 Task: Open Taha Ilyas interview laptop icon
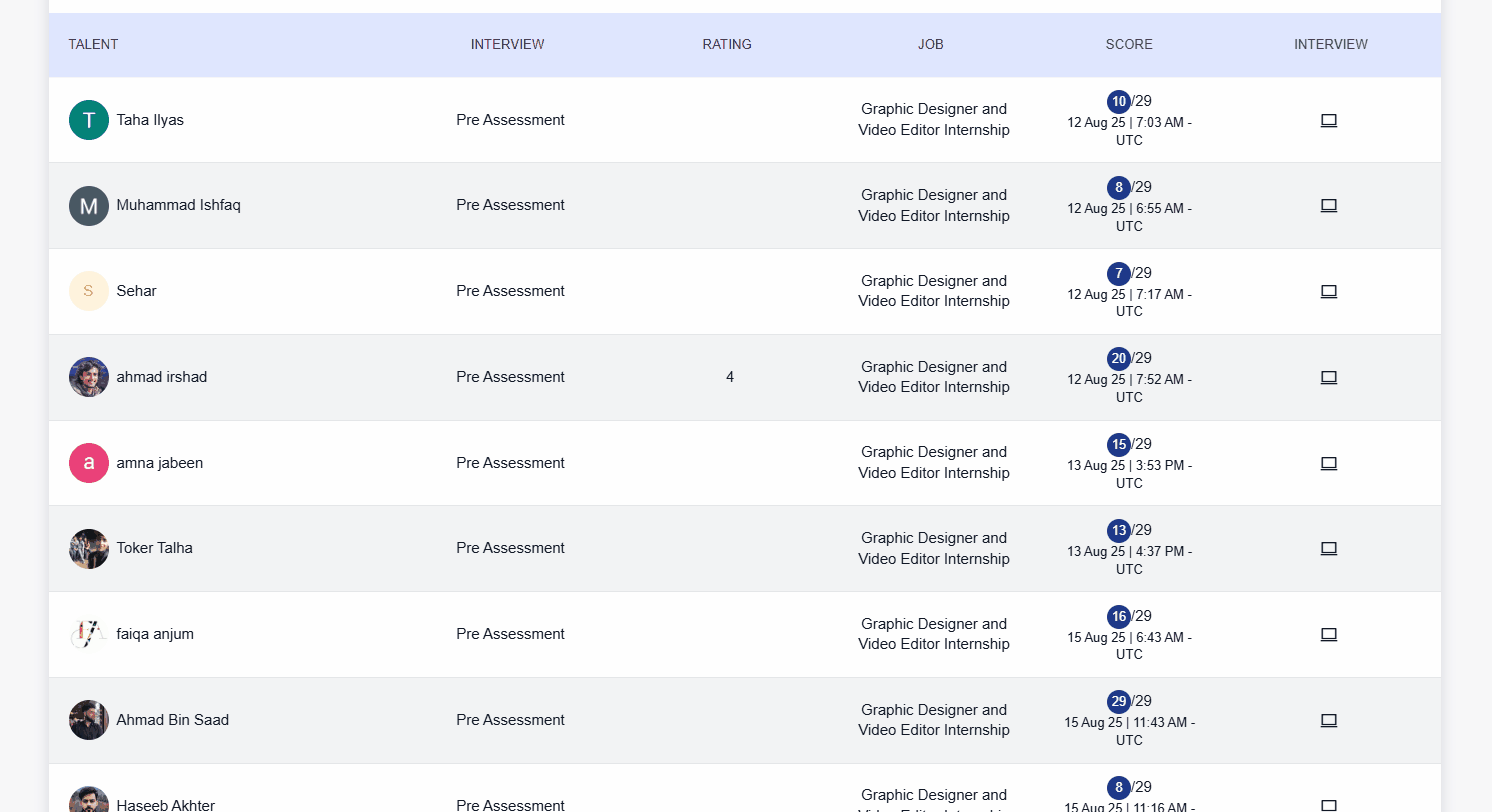coord(1328,120)
